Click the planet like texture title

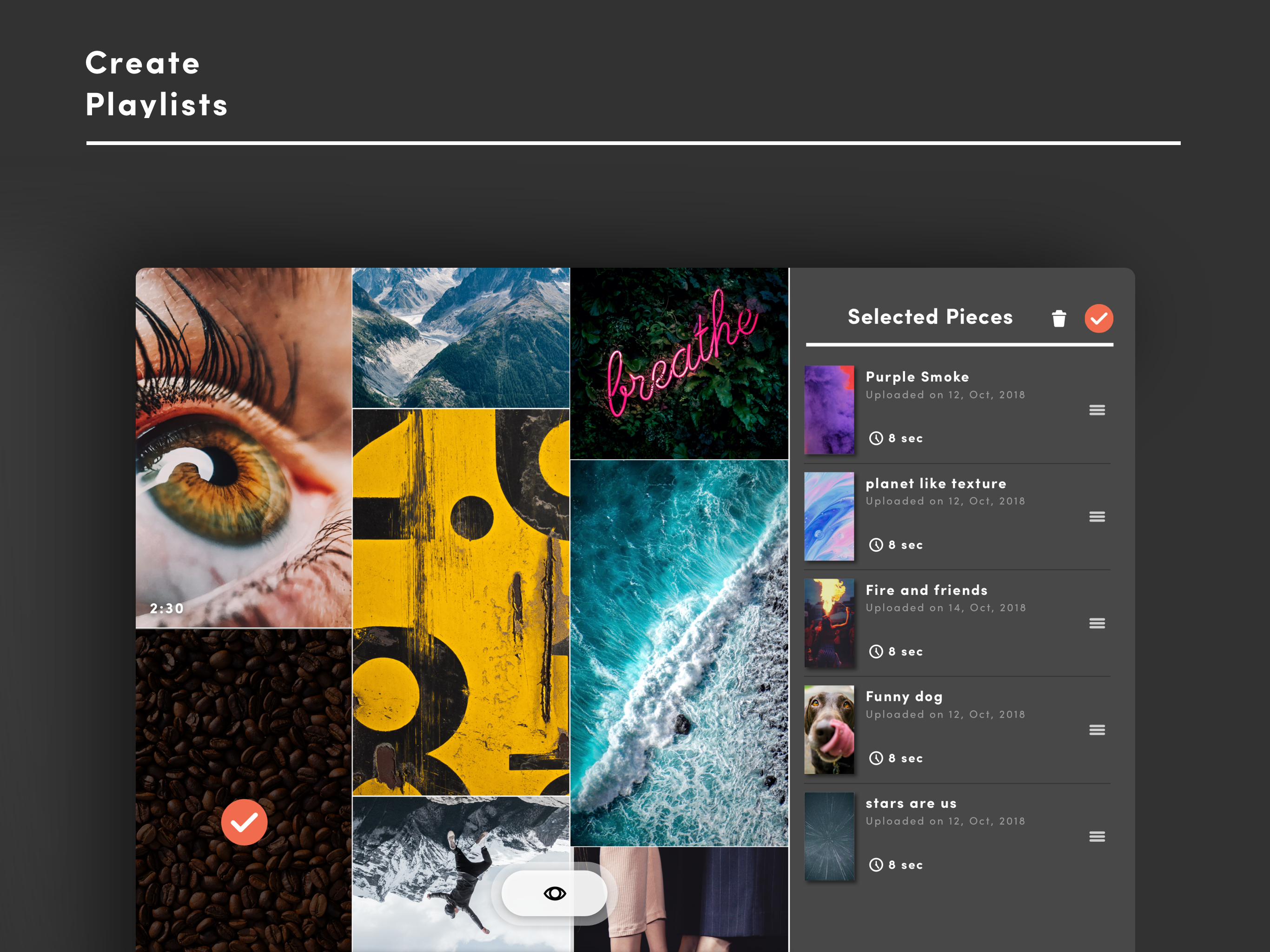click(935, 483)
